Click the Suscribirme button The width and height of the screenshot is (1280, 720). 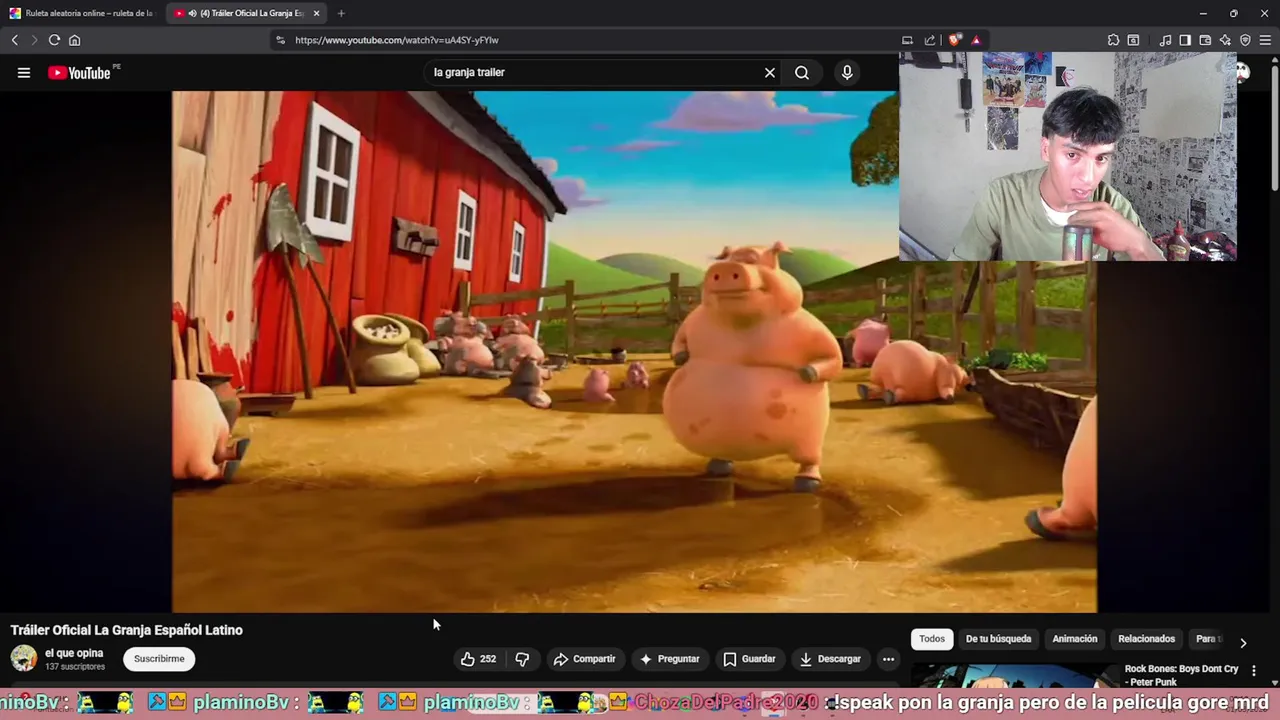coord(159,659)
